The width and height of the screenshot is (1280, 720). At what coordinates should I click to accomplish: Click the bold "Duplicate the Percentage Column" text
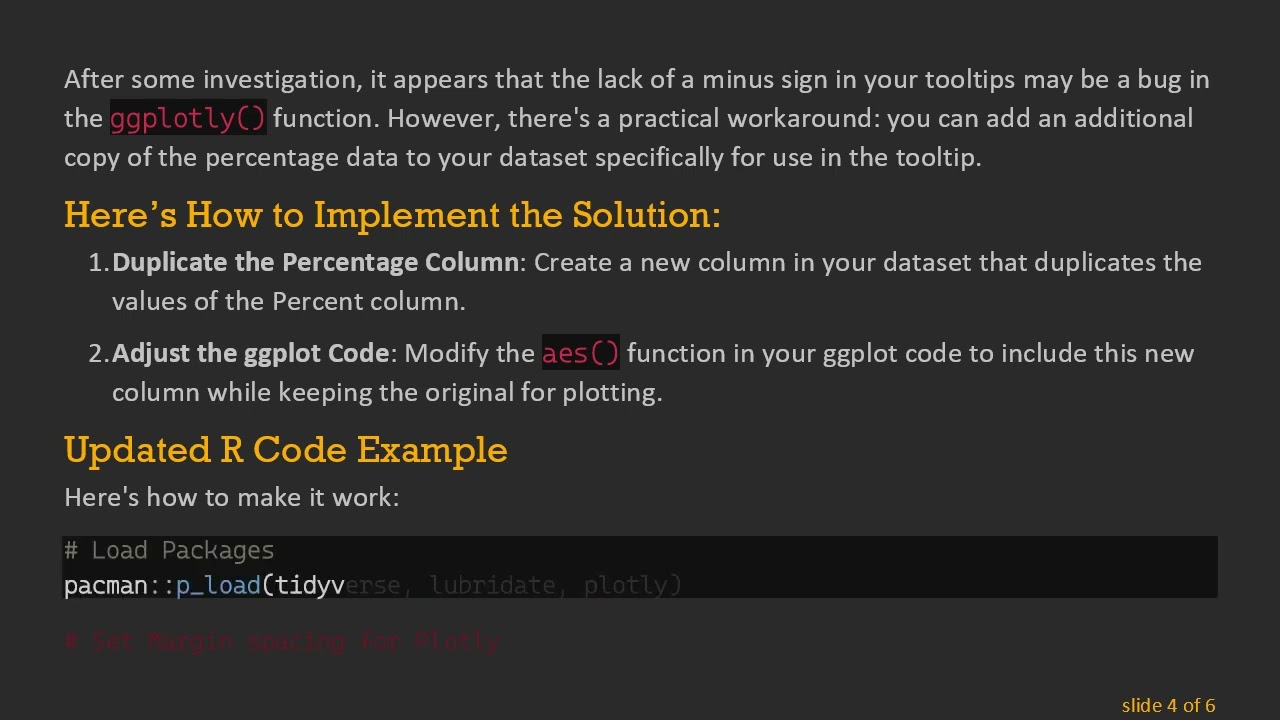click(x=315, y=263)
